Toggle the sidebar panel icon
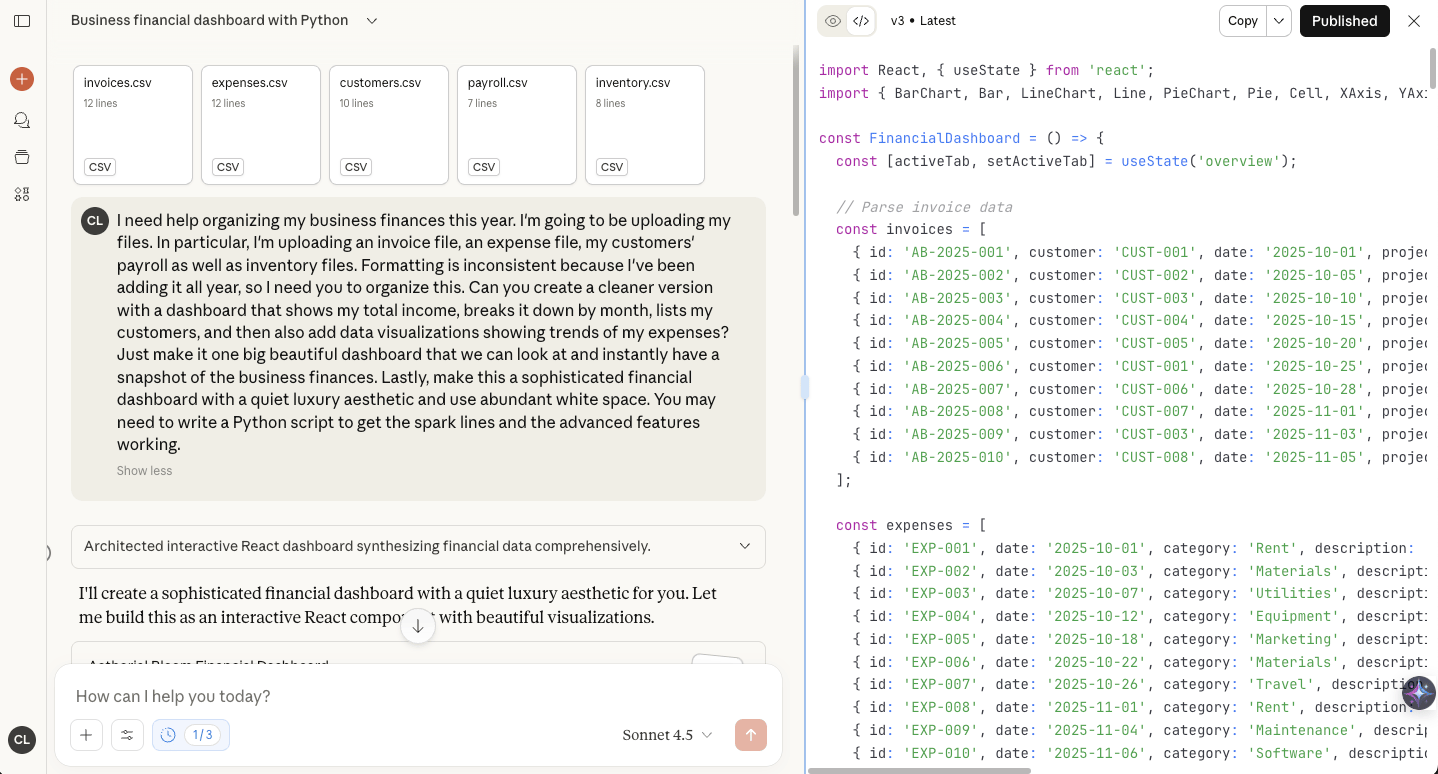Image resolution: width=1438 pixels, height=774 pixels. 22,21
